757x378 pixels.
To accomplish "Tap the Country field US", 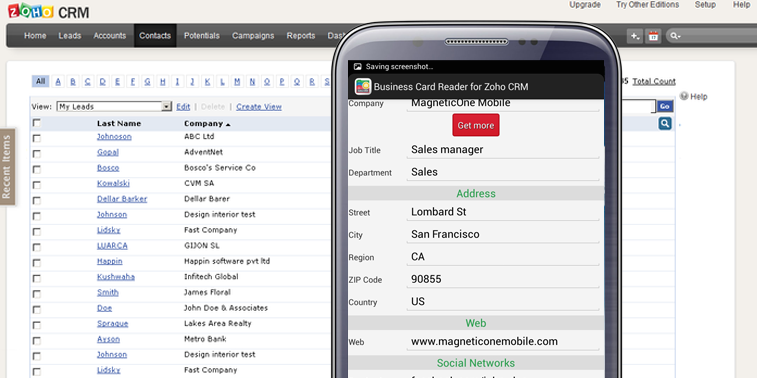I will (x=503, y=302).
